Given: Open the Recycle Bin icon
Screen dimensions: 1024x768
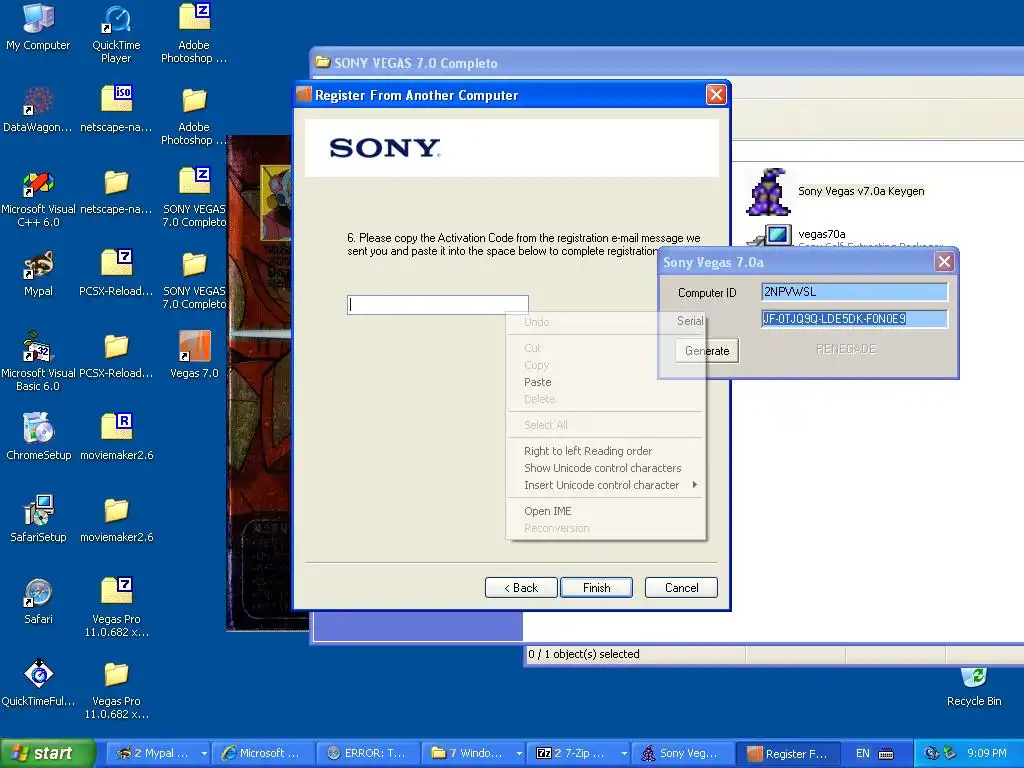Looking at the screenshot, I should 974,687.
